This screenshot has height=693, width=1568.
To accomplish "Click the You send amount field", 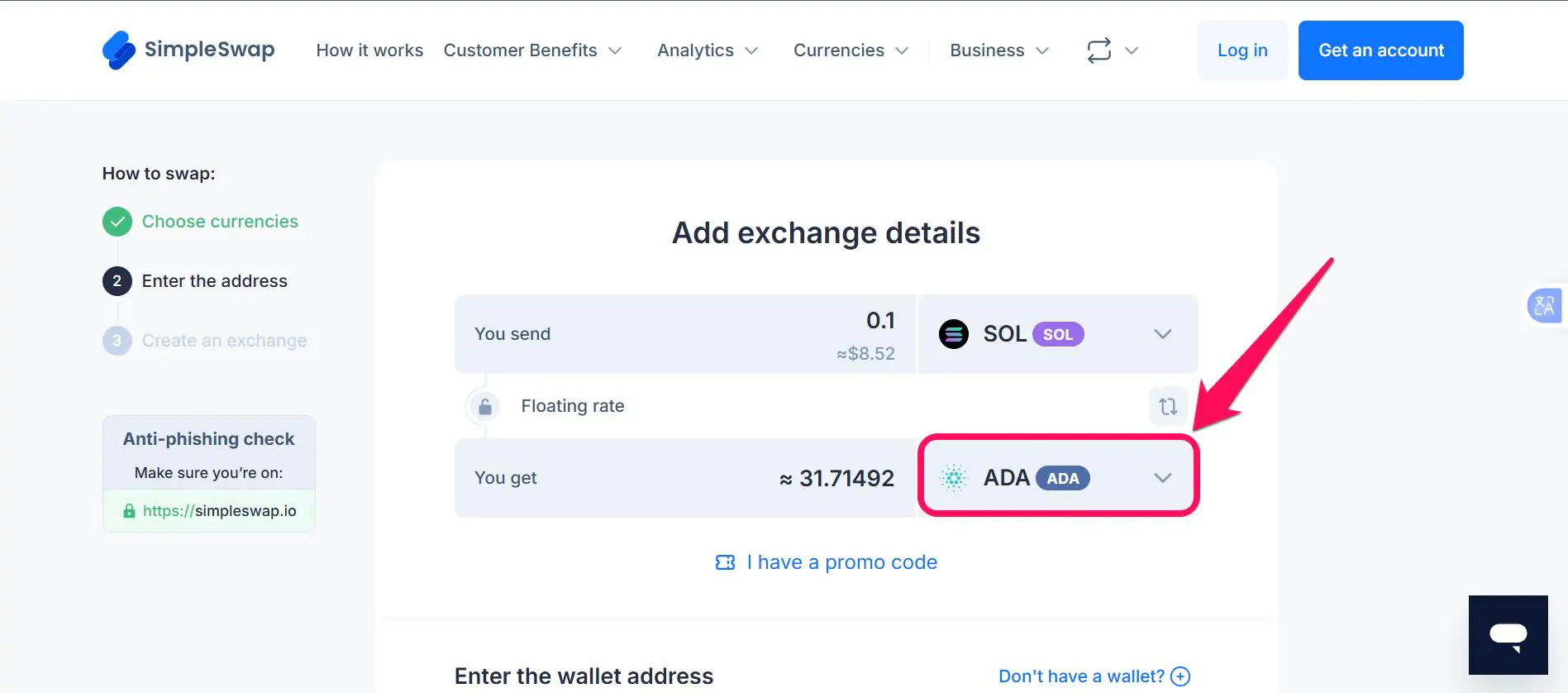I will tap(827, 321).
